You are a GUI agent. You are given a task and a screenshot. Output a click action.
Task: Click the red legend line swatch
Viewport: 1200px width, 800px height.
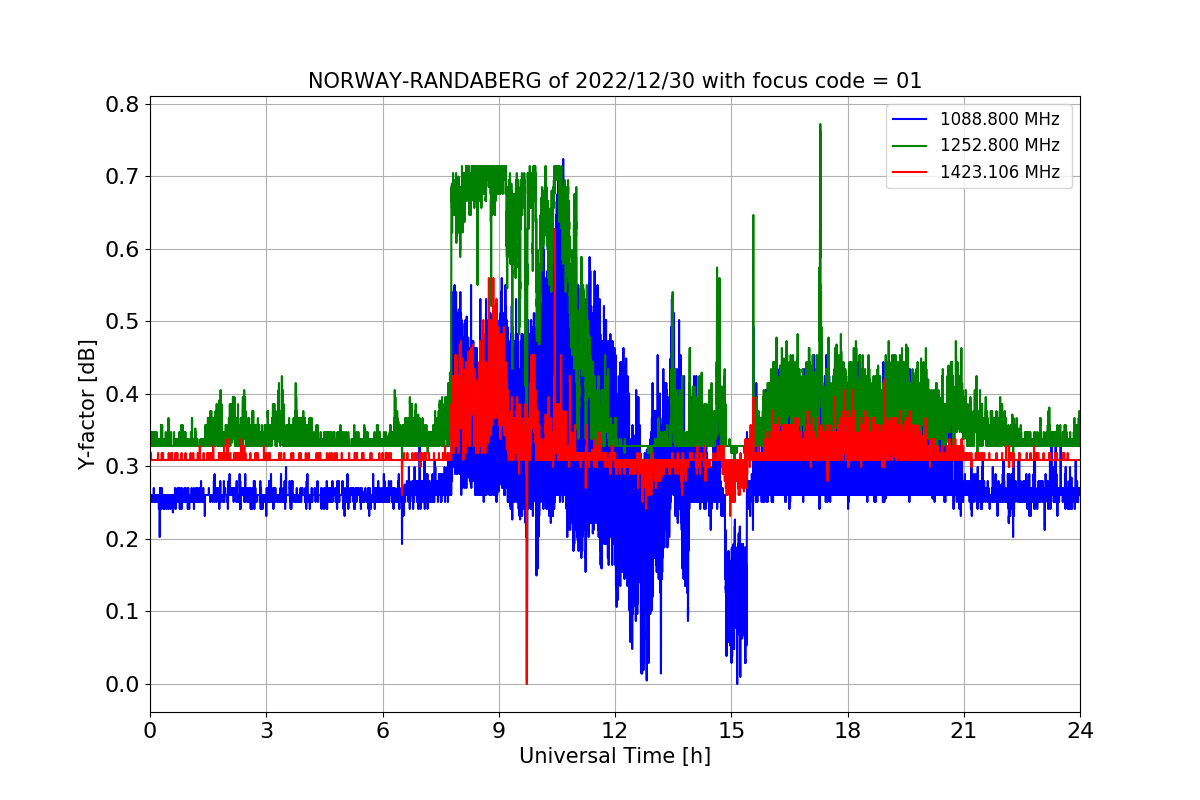[x=910, y=172]
